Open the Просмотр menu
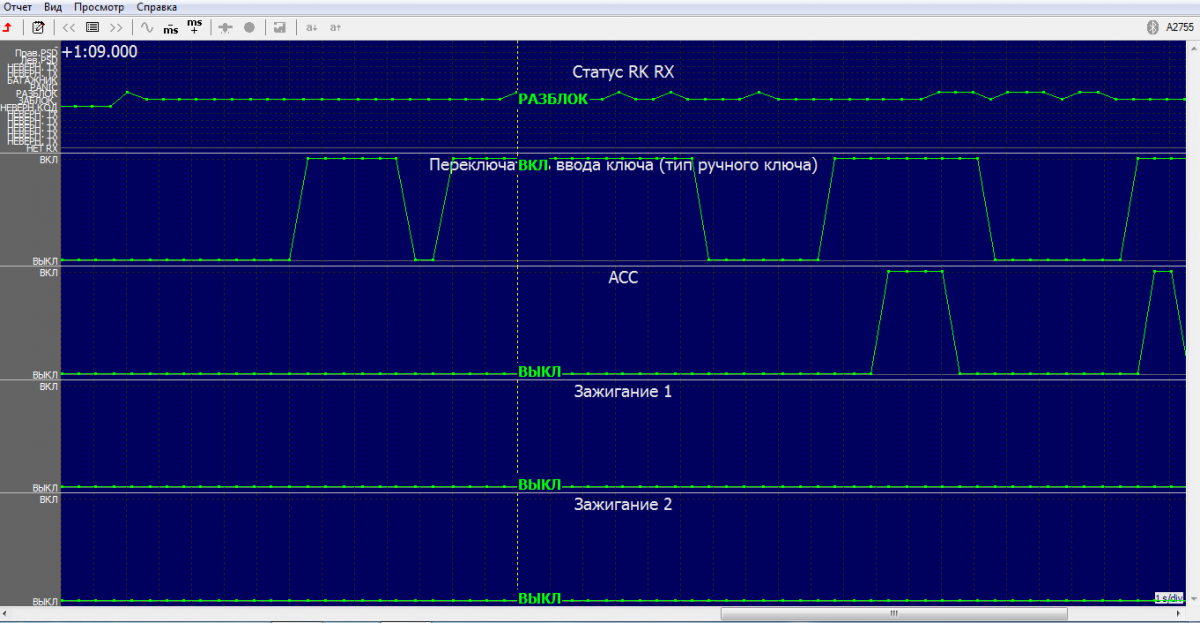 pyautogui.click(x=99, y=7)
